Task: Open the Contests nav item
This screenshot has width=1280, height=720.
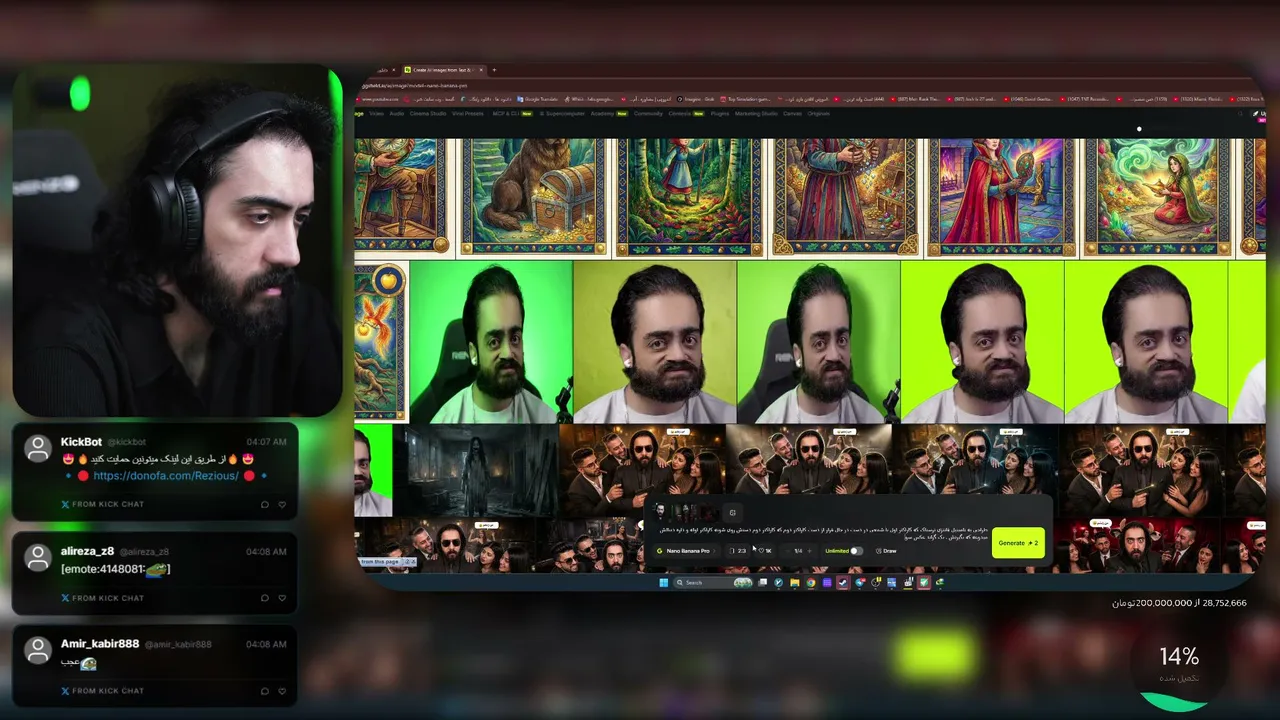Action: point(685,114)
